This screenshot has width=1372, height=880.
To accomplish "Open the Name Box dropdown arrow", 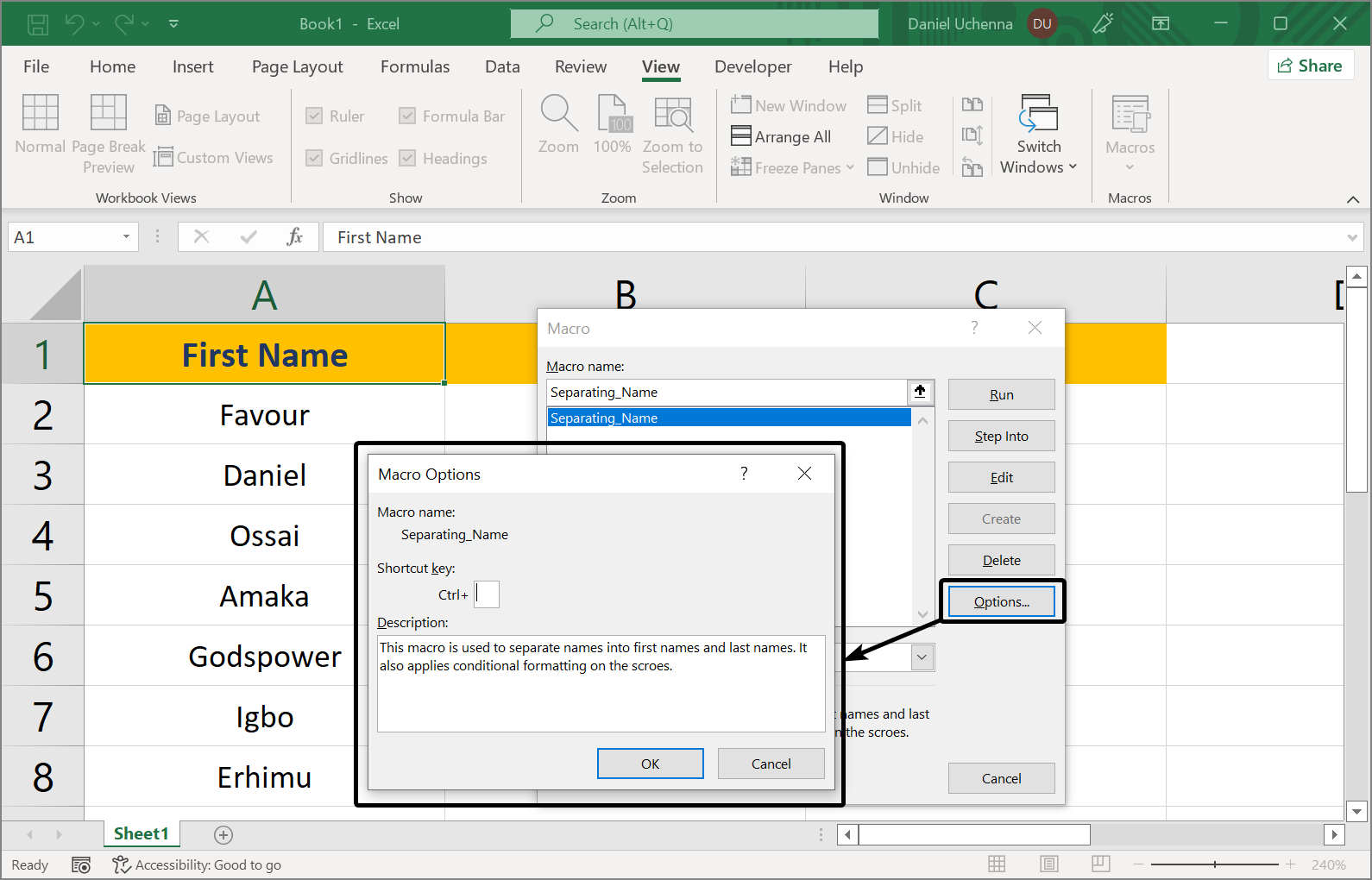I will 126,237.
